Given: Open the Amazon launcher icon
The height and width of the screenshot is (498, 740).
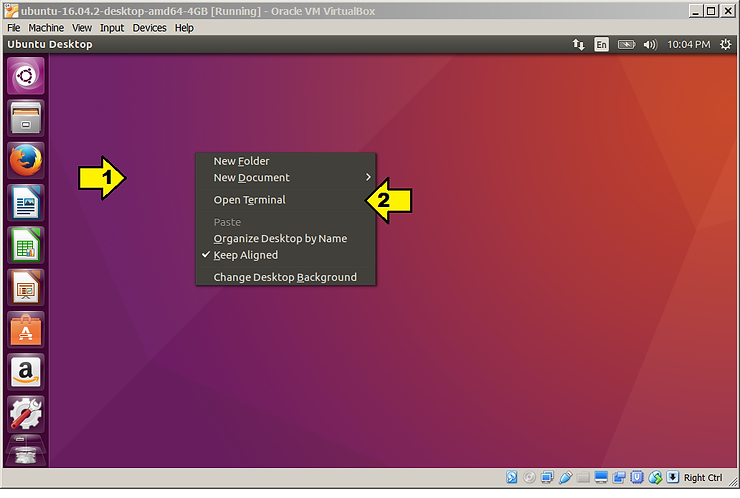Looking at the screenshot, I should click(x=26, y=372).
